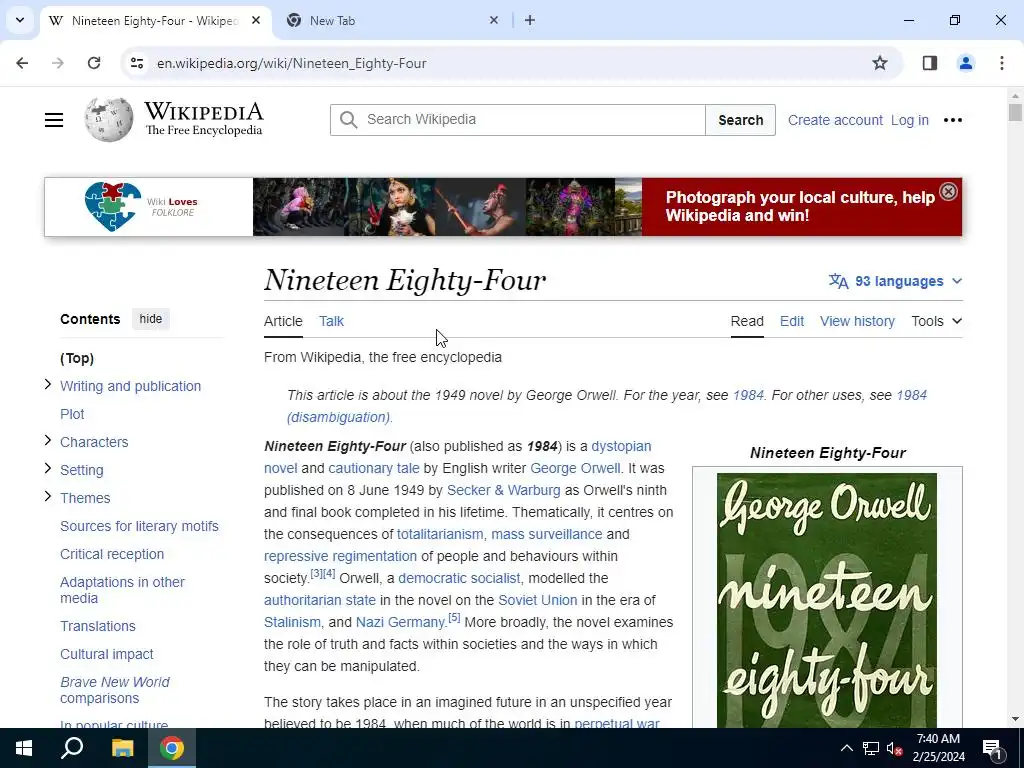Open the Tools dropdown menu
This screenshot has height=768, width=1024.
pos(936,321)
